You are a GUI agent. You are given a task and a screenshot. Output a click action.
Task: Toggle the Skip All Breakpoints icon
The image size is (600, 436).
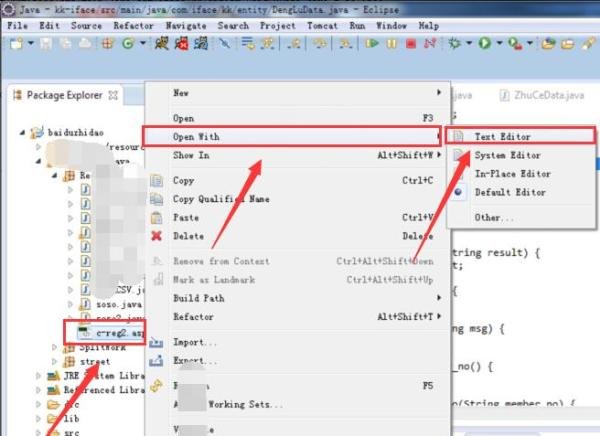click(x=225, y=44)
